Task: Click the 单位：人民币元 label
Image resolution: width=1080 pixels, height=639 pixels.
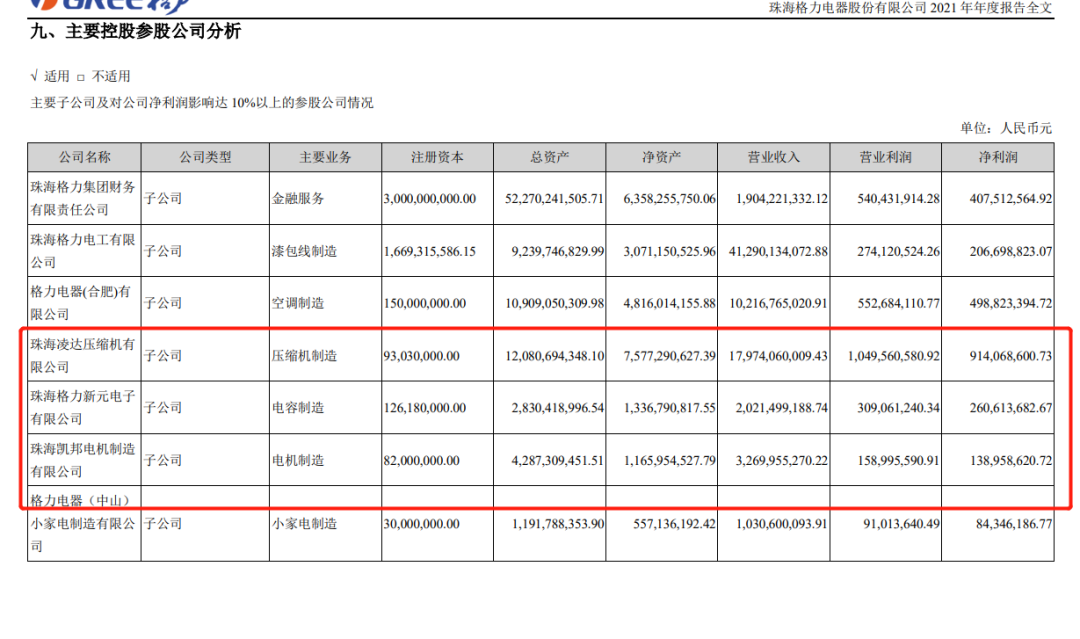Action: coord(1006,128)
